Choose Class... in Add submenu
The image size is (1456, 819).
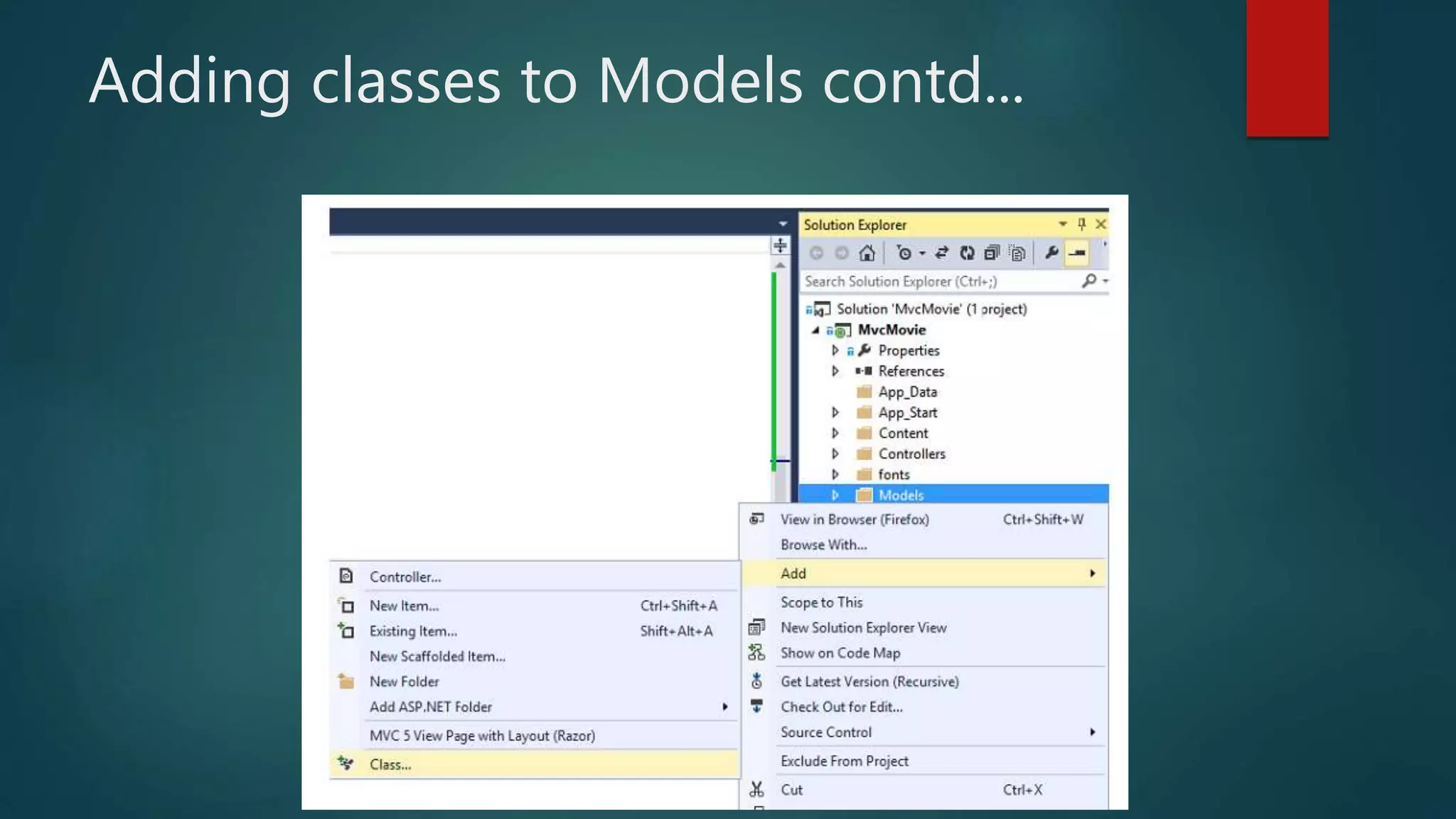pyautogui.click(x=535, y=765)
